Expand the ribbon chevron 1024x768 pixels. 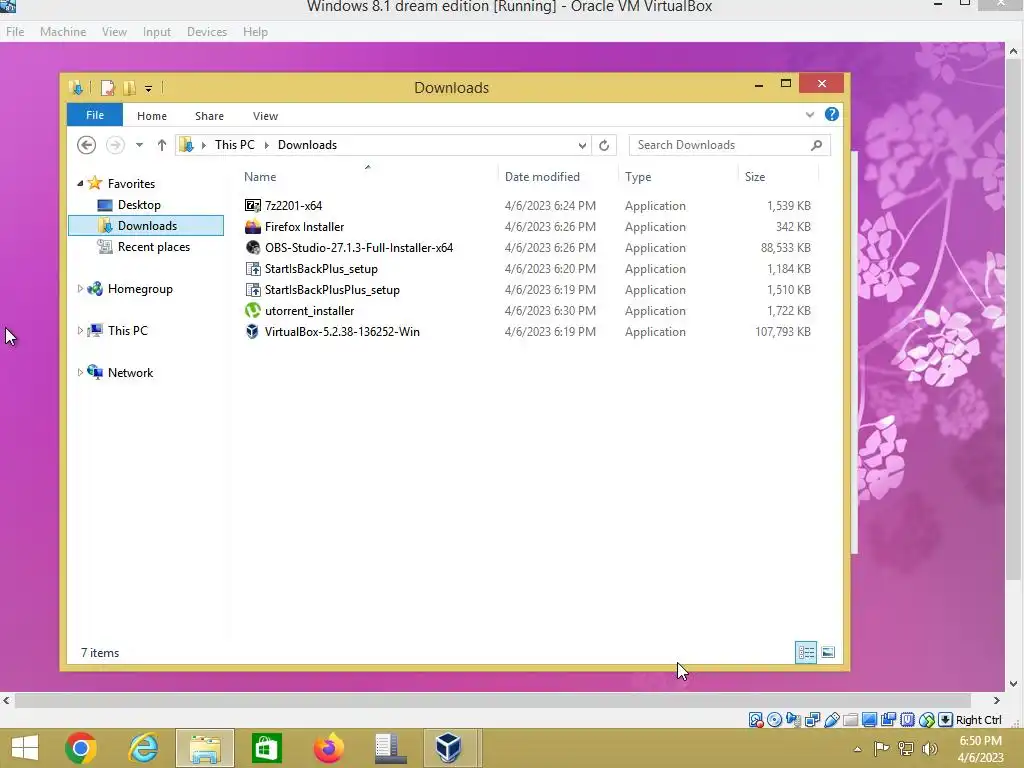click(x=810, y=114)
